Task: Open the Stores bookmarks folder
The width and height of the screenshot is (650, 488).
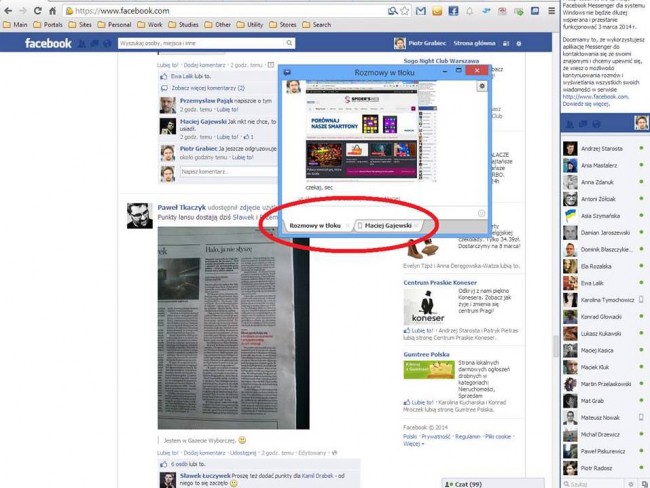Action: pos(283,25)
